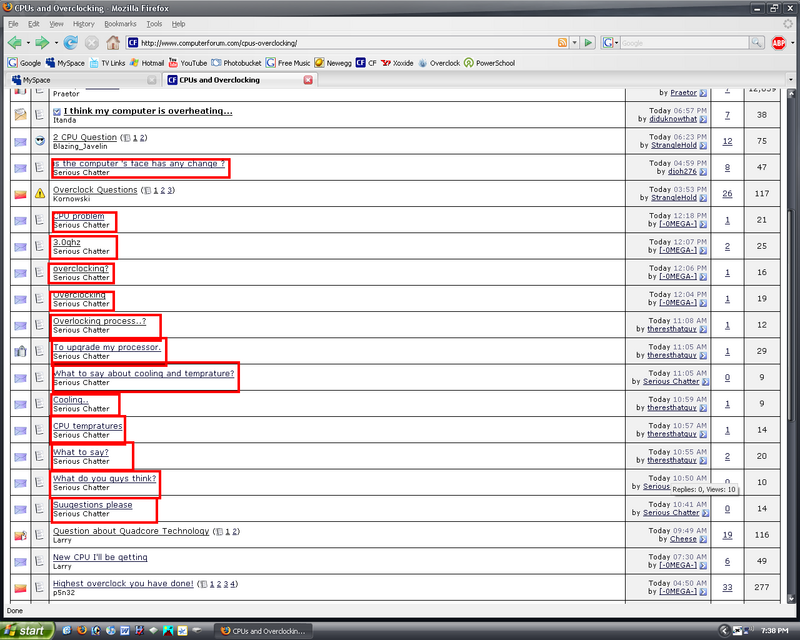Click the Reload page icon
800x640 pixels.
pyautogui.click(x=71, y=43)
